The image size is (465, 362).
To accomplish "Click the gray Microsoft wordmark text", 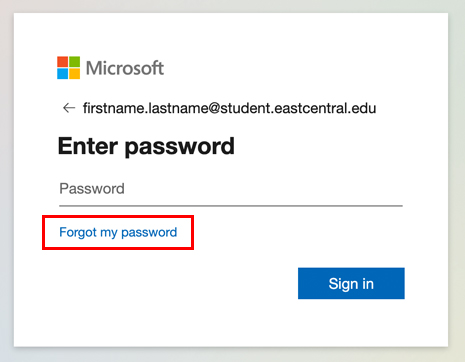I will (125, 68).
